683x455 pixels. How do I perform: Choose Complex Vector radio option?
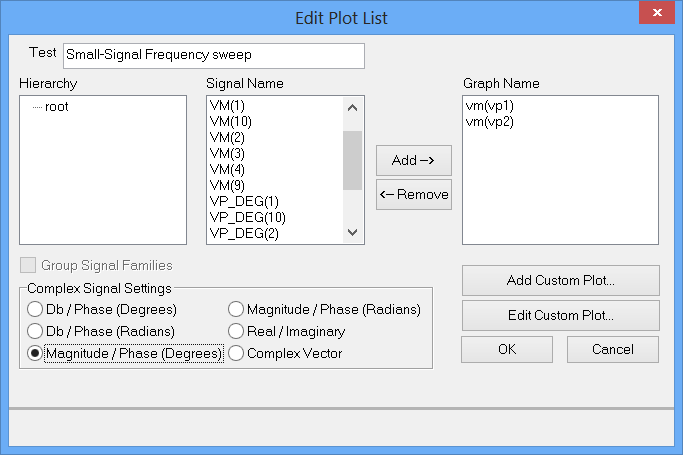236,353
